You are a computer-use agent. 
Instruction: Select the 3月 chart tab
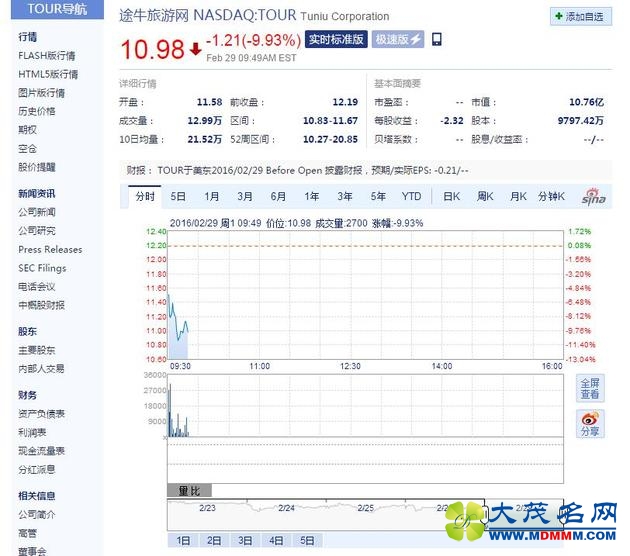point(245,197)
